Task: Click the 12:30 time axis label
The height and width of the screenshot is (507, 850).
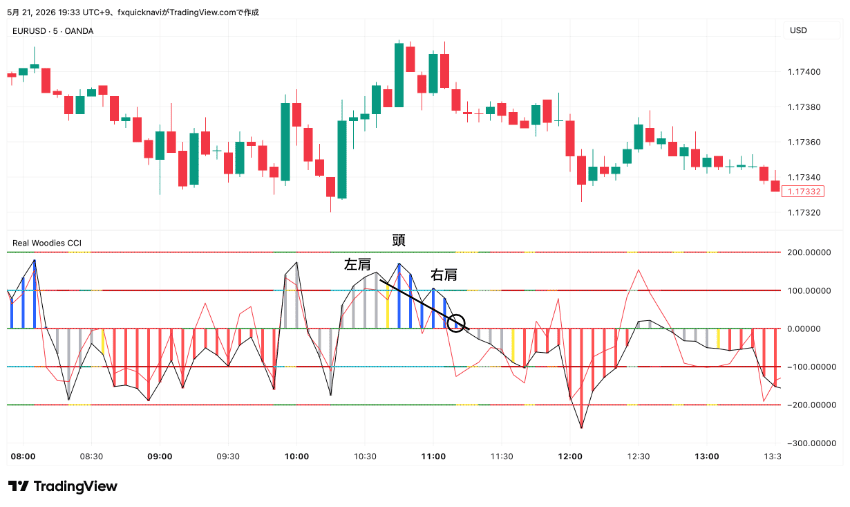Action: [x=638, y=457]
